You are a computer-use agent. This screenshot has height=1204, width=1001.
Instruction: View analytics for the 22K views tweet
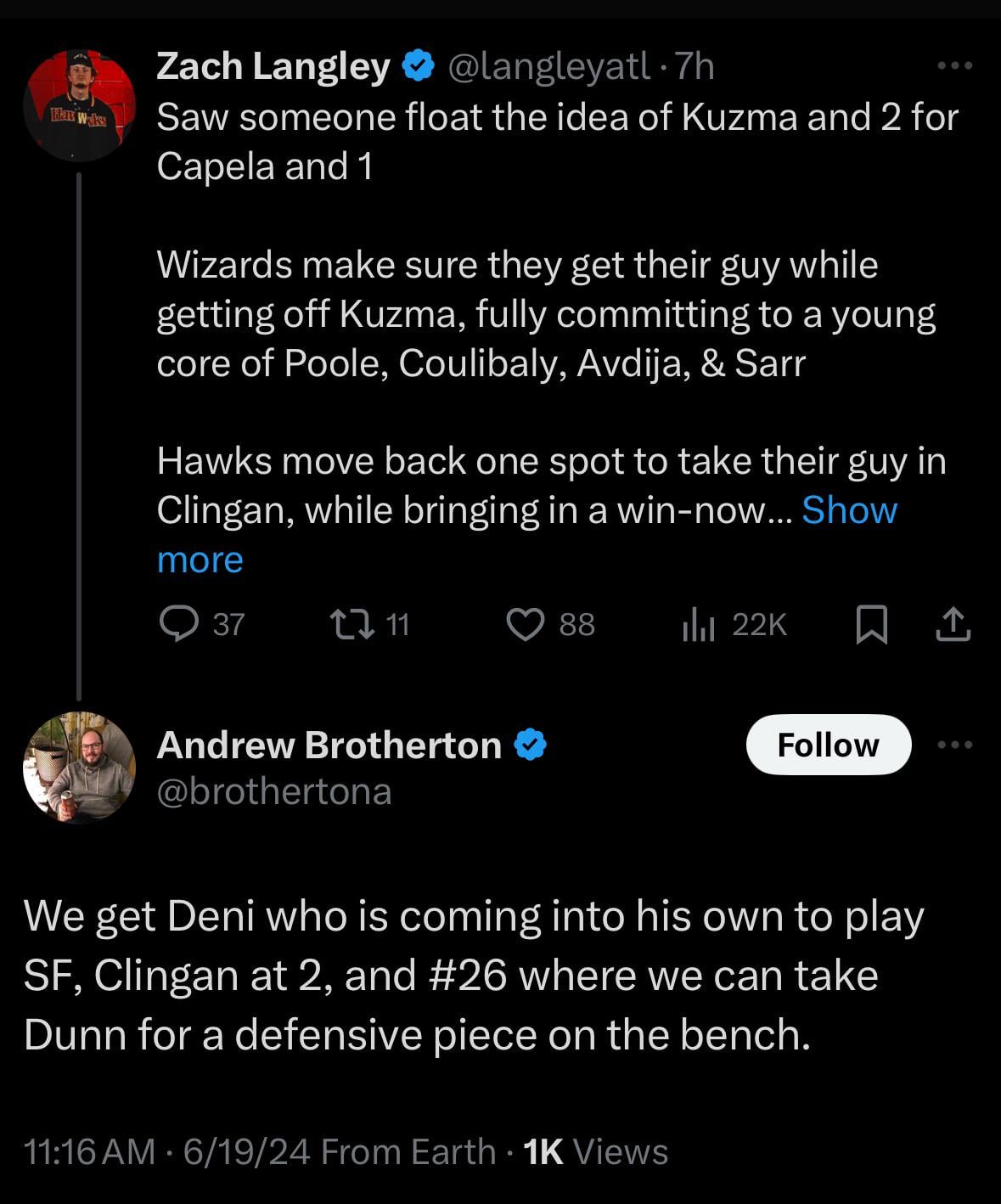click(x=698, y=625)
